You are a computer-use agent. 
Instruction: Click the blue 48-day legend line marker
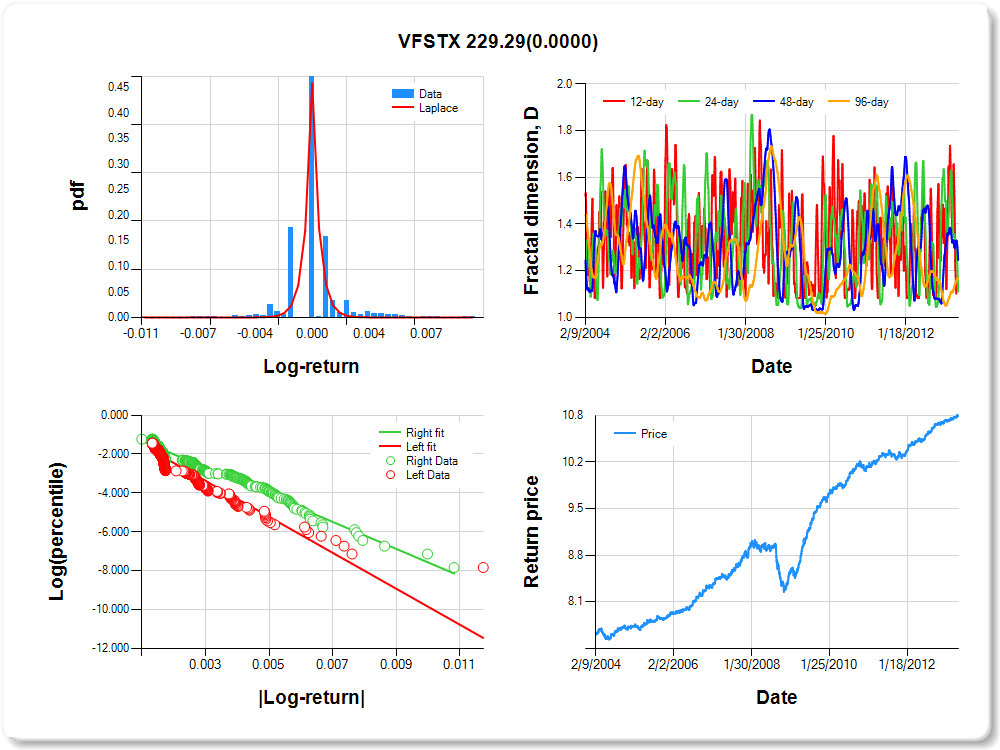(x=763, y=102)
